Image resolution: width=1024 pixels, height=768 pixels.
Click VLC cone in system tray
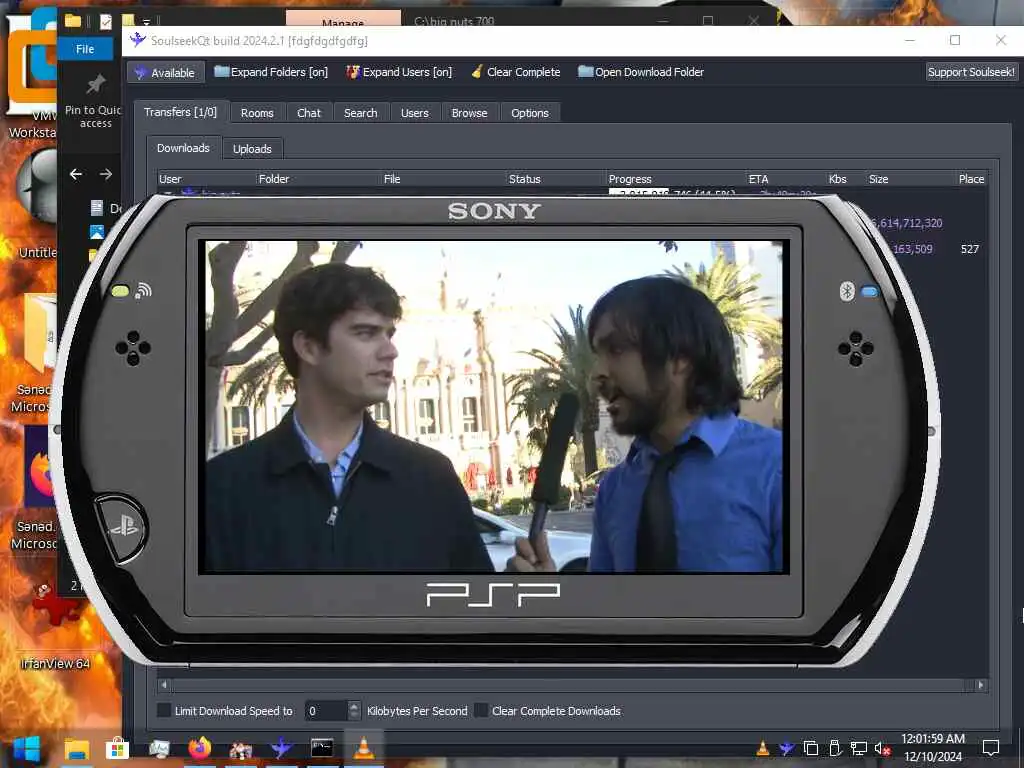pyautogui.click(x=763, y=748)
